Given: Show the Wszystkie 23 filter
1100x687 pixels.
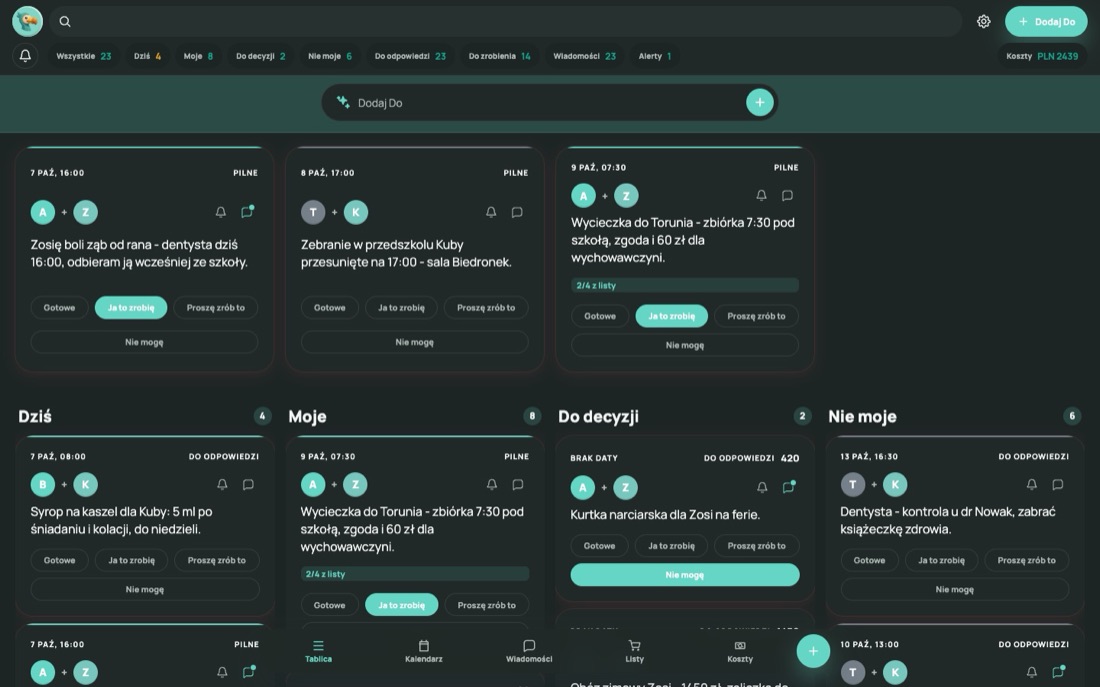Looking at the screenshot, I should click(83, 56).
